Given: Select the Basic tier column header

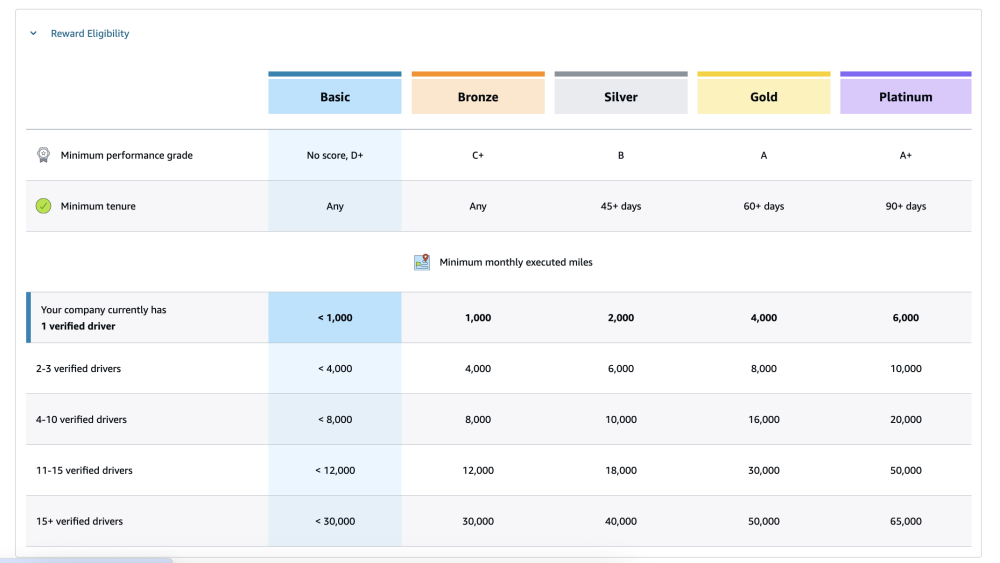Looking at the screenshot, I should [x=335, y=97].
